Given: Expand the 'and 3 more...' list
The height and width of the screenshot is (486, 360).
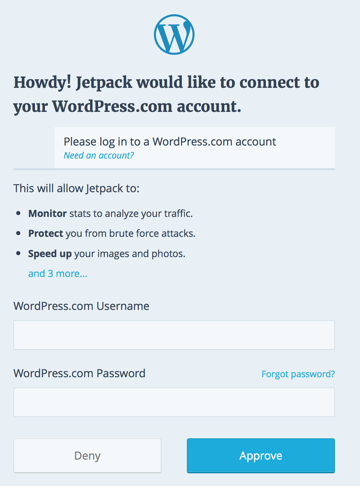Looking at the screenshot, I should click(58, 274).
